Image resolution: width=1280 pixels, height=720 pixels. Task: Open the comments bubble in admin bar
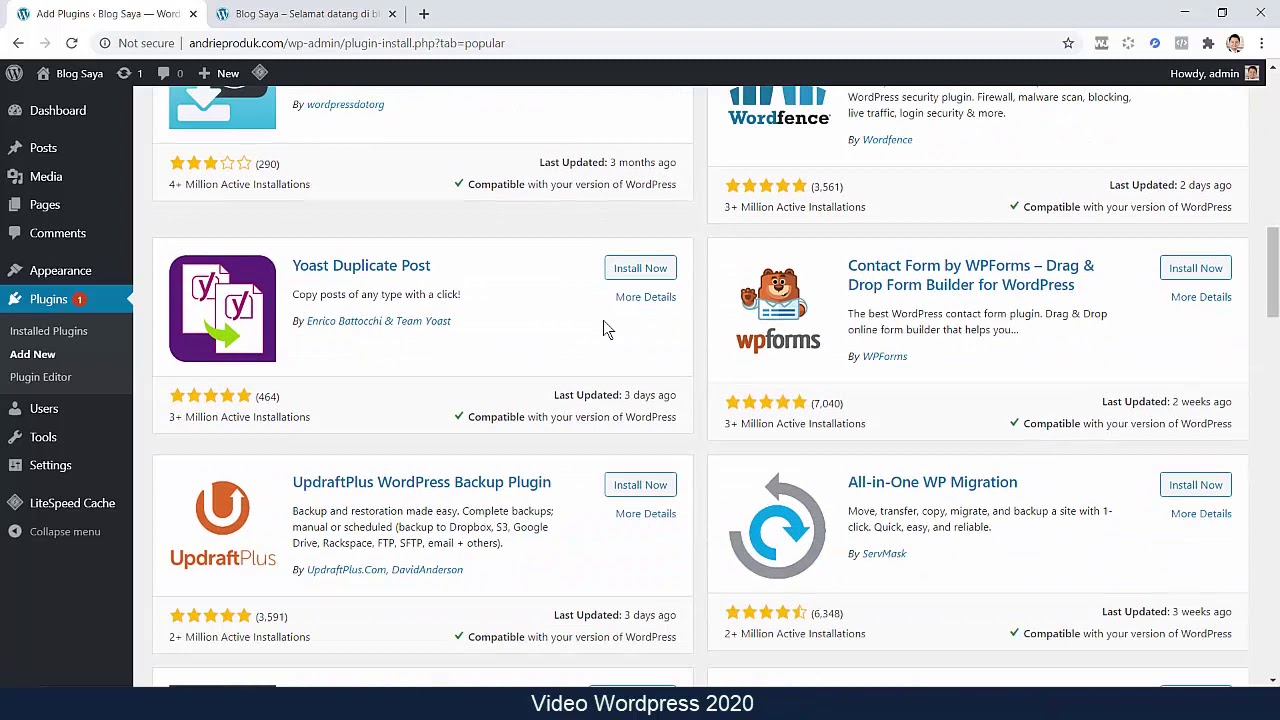click(x=169, y=73)
